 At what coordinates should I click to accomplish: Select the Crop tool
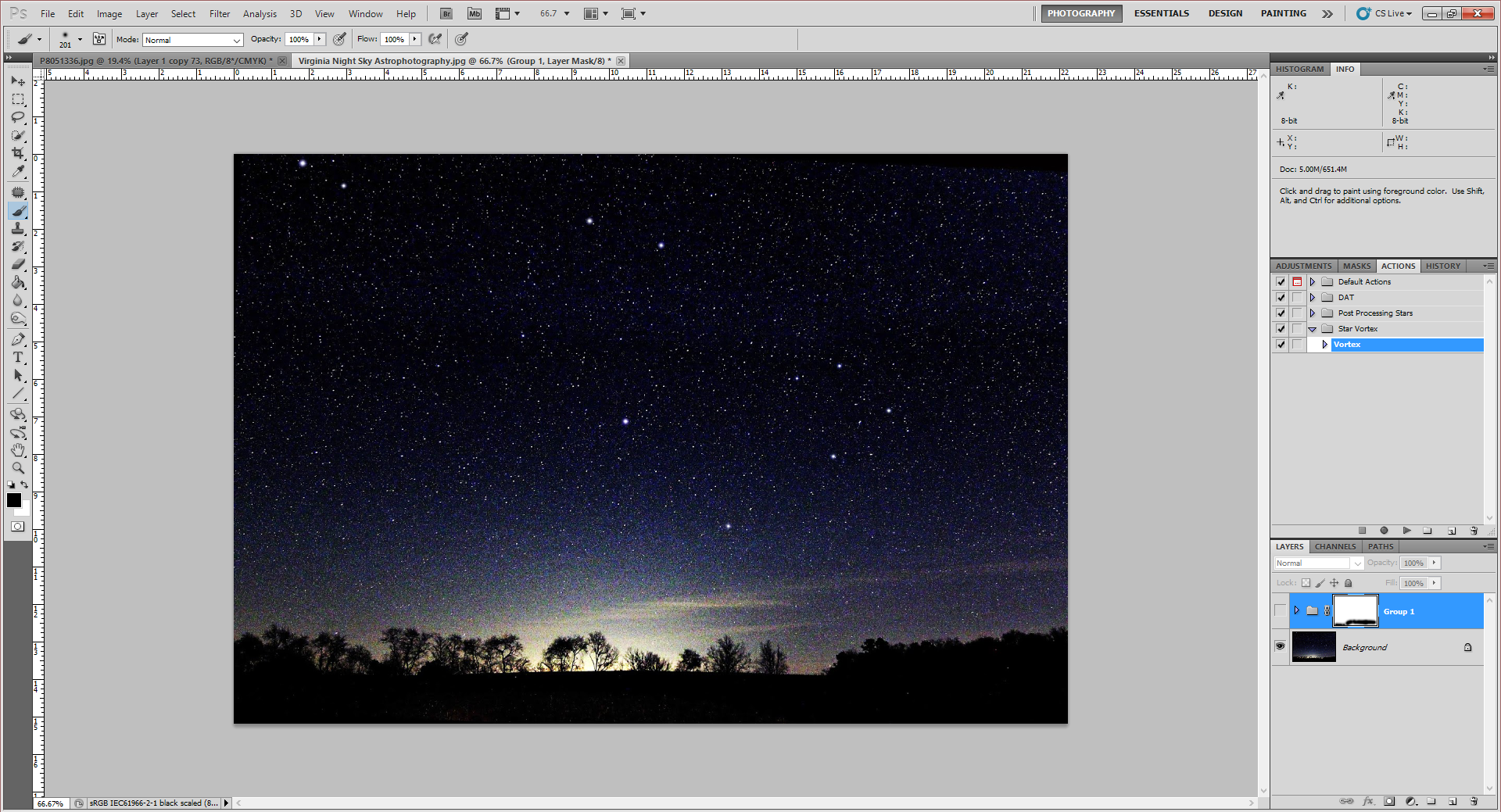[18, 153]
